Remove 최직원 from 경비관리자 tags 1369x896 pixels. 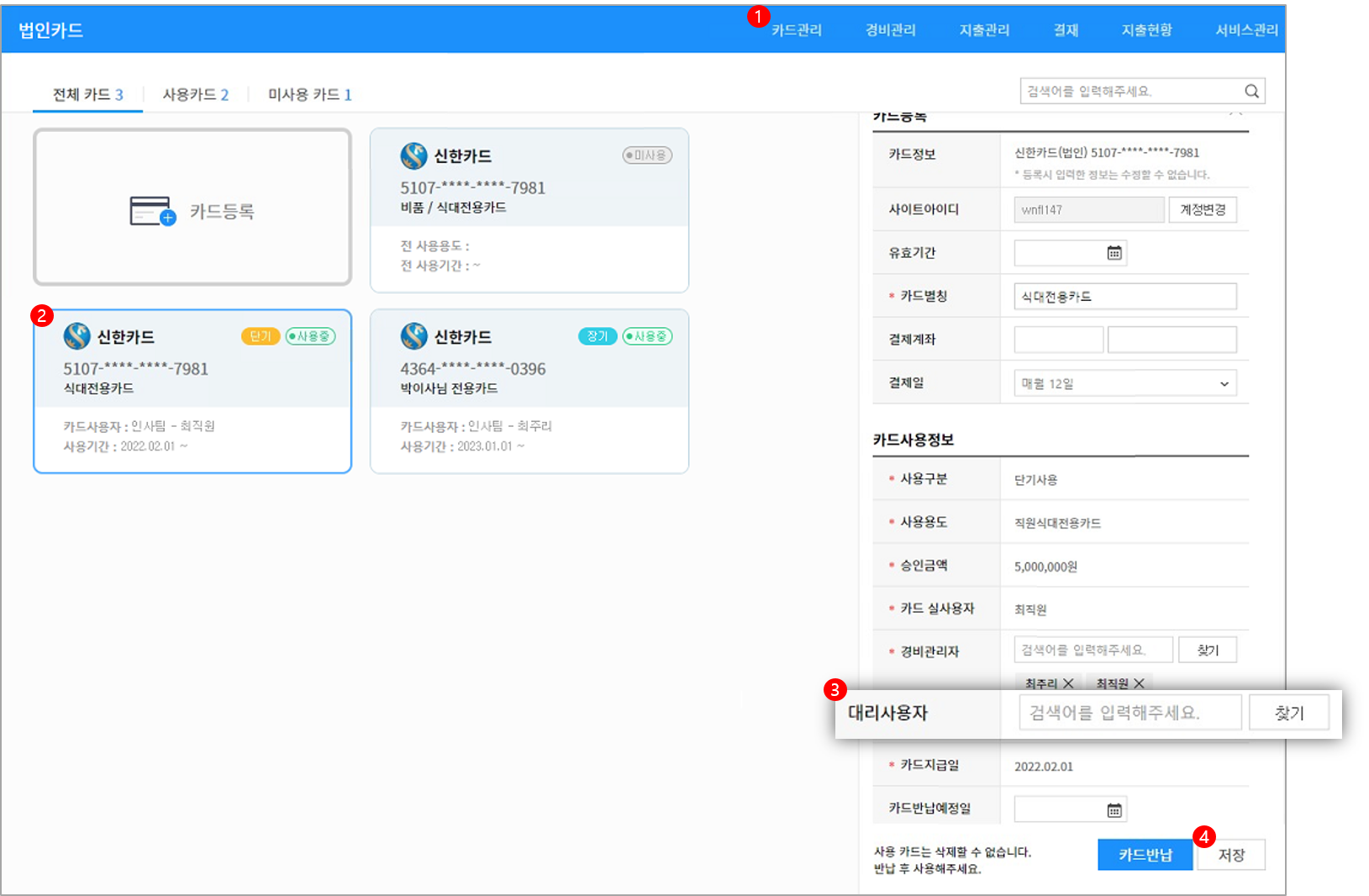(x=1139, y=683)
